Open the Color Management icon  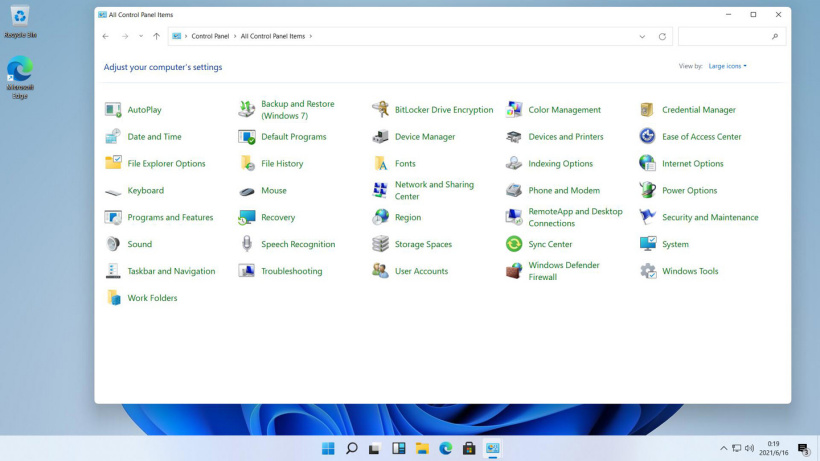tap(514, 110)
